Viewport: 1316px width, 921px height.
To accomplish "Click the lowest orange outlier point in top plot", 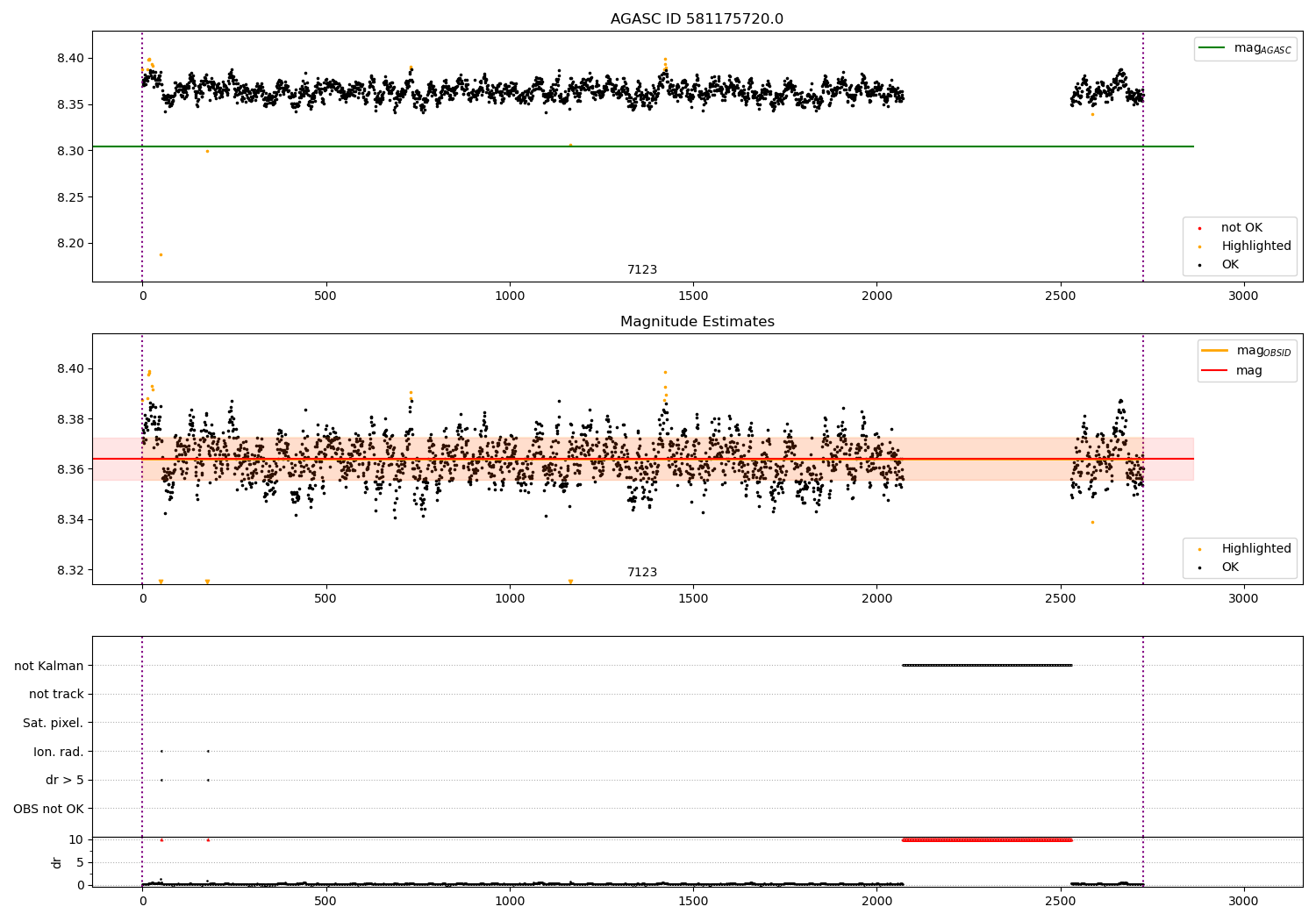I will coord(161,254).
